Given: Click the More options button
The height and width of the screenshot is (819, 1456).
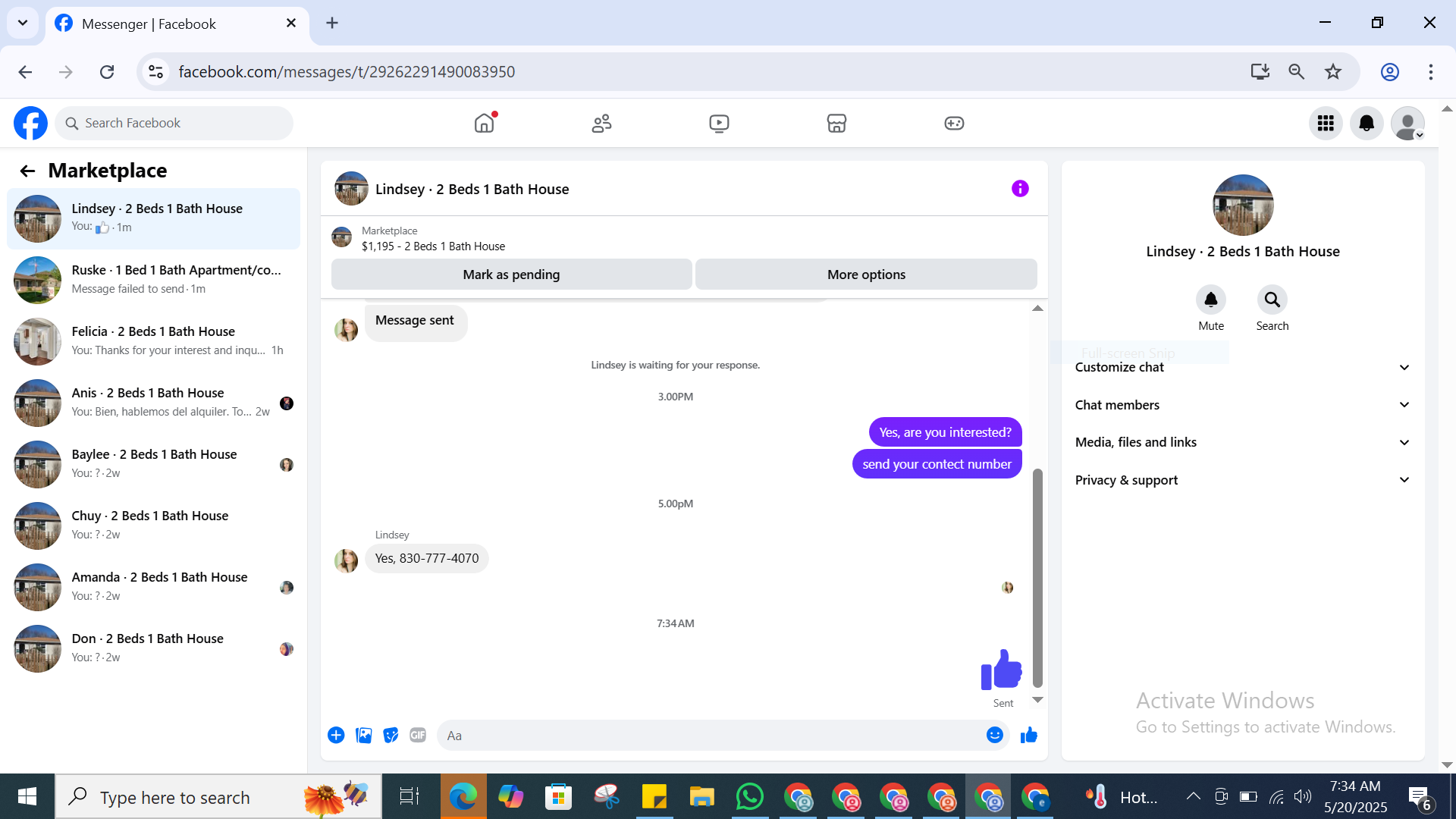Looking at the screenshot, I should point(866,275).
